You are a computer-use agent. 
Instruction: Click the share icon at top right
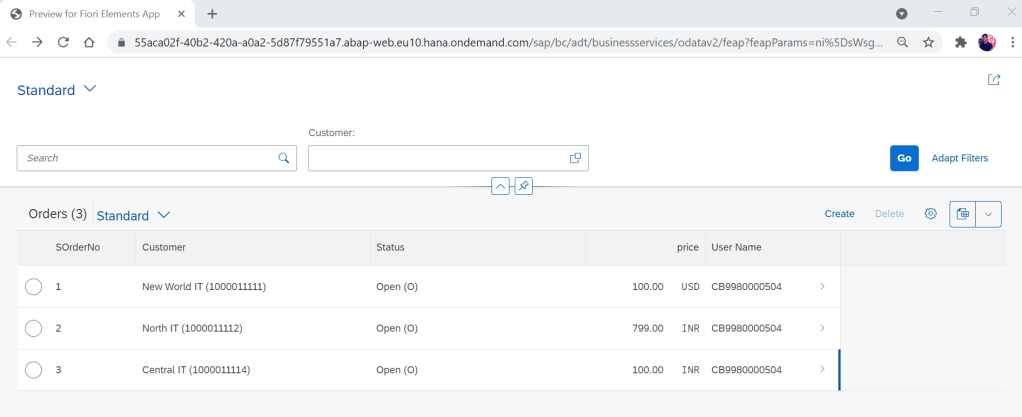tap(994, 80)
